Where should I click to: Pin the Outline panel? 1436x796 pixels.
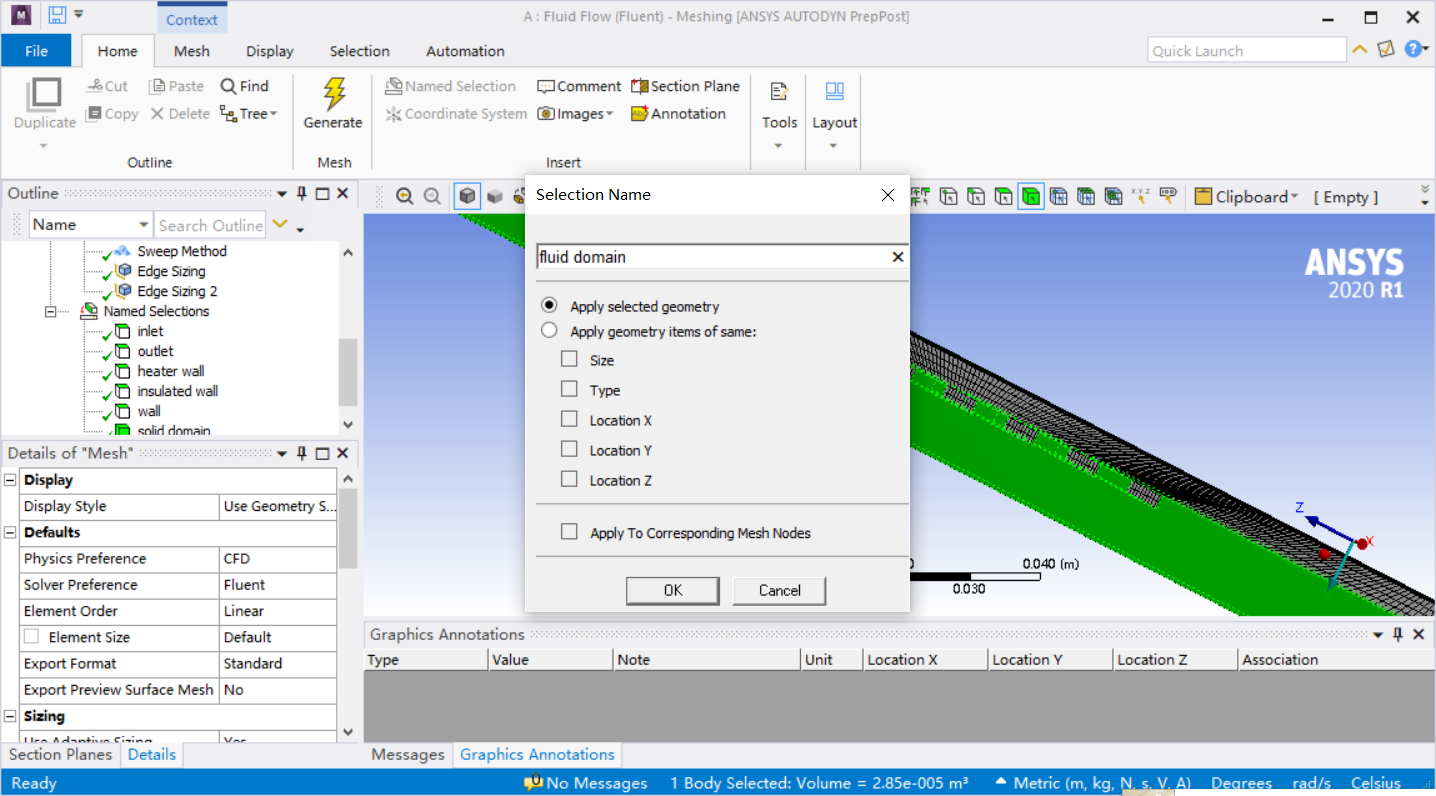click(x=302, y=193)
